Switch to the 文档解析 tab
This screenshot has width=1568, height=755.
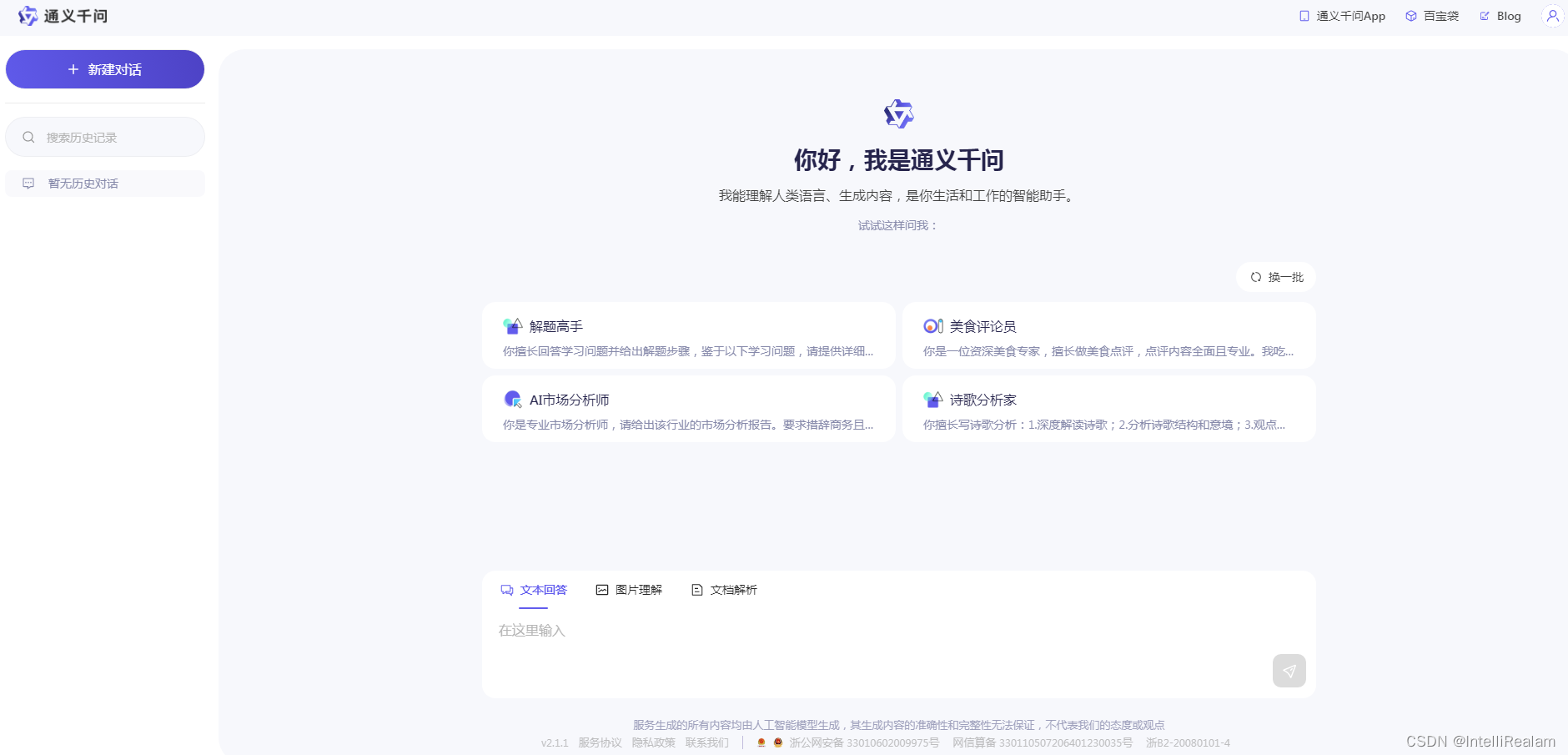click(724, 590)
